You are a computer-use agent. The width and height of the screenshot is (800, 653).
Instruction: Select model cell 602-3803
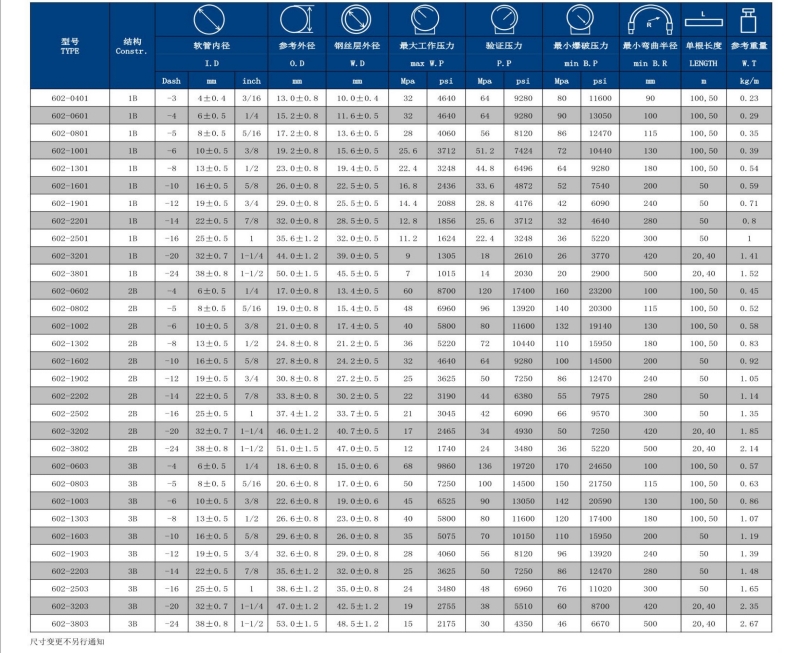coord(70,623)
